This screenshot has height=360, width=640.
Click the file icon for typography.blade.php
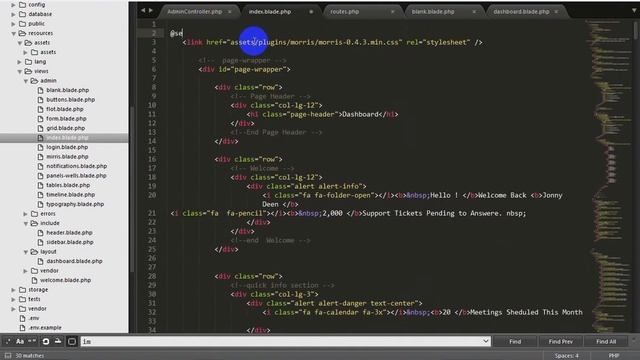(40, 204)
